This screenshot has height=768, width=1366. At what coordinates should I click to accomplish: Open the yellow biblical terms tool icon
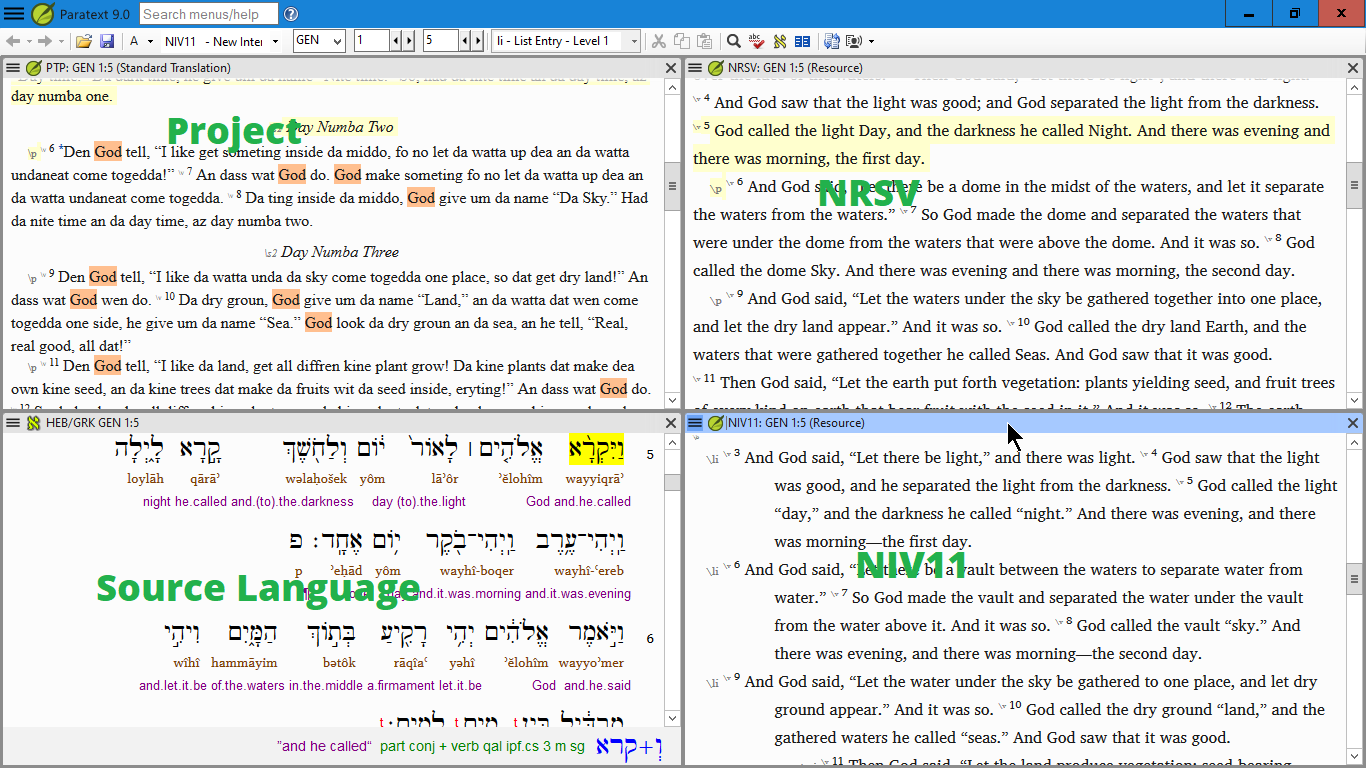point(780,41)
